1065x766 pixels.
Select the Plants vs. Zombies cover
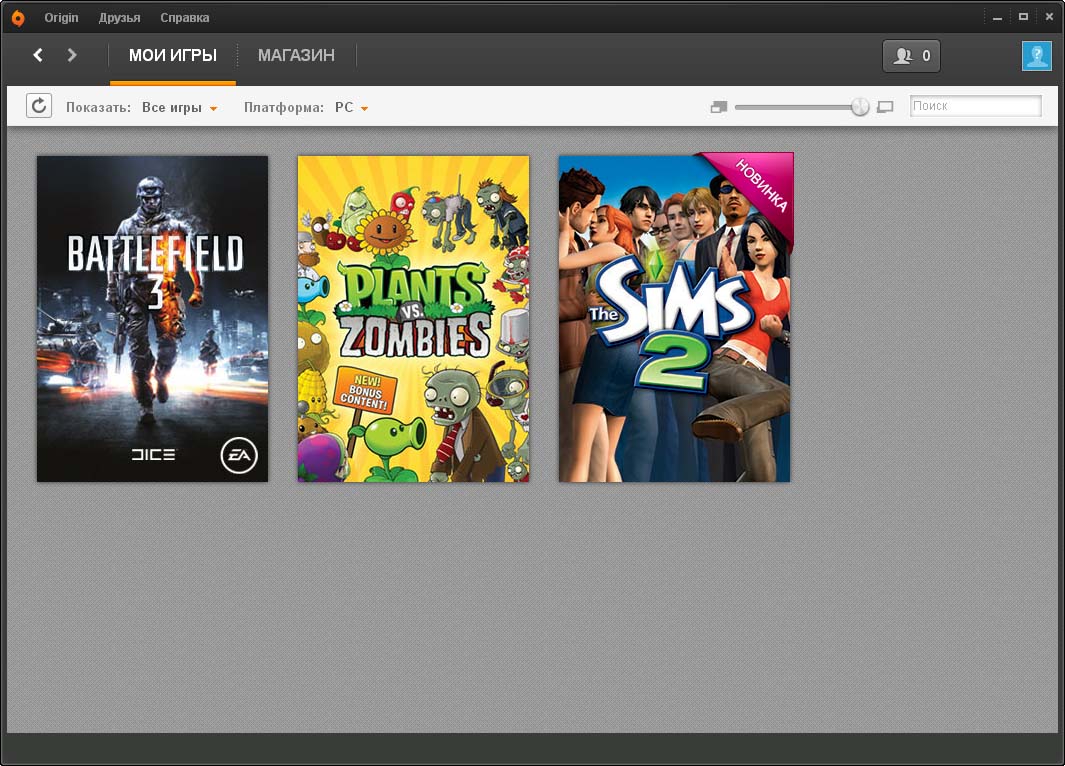(414, 318)
